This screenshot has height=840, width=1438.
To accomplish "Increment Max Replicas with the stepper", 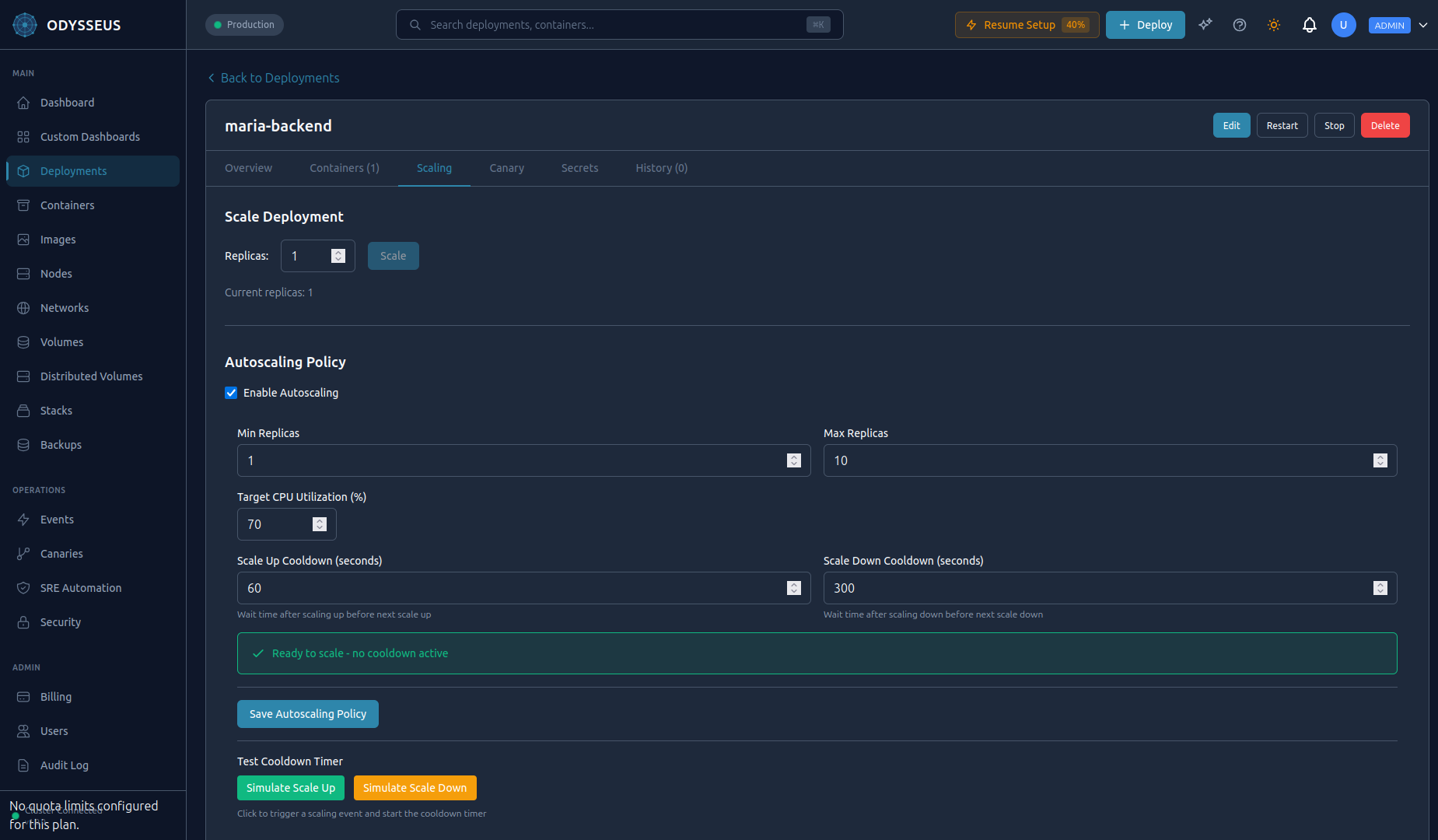I will 1380,457.
